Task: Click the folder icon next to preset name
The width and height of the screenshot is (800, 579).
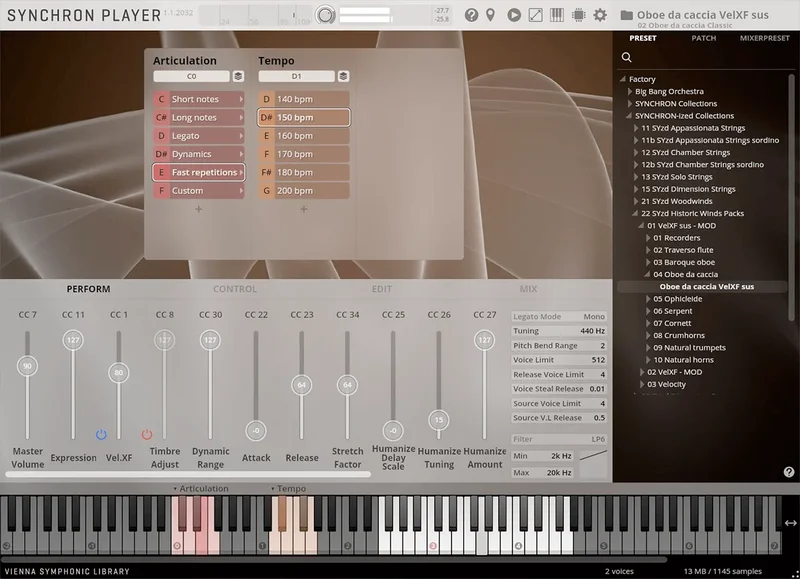Action: pos(627,15)
